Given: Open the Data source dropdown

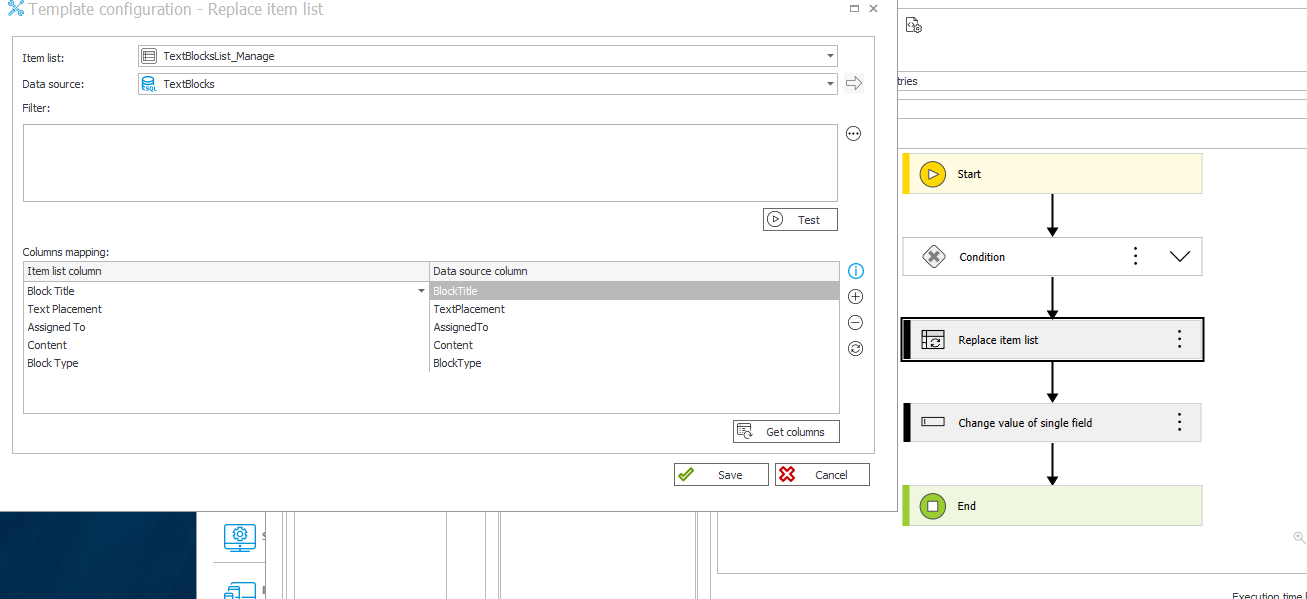Looking at the screenshot, I should tap(830, 84).
